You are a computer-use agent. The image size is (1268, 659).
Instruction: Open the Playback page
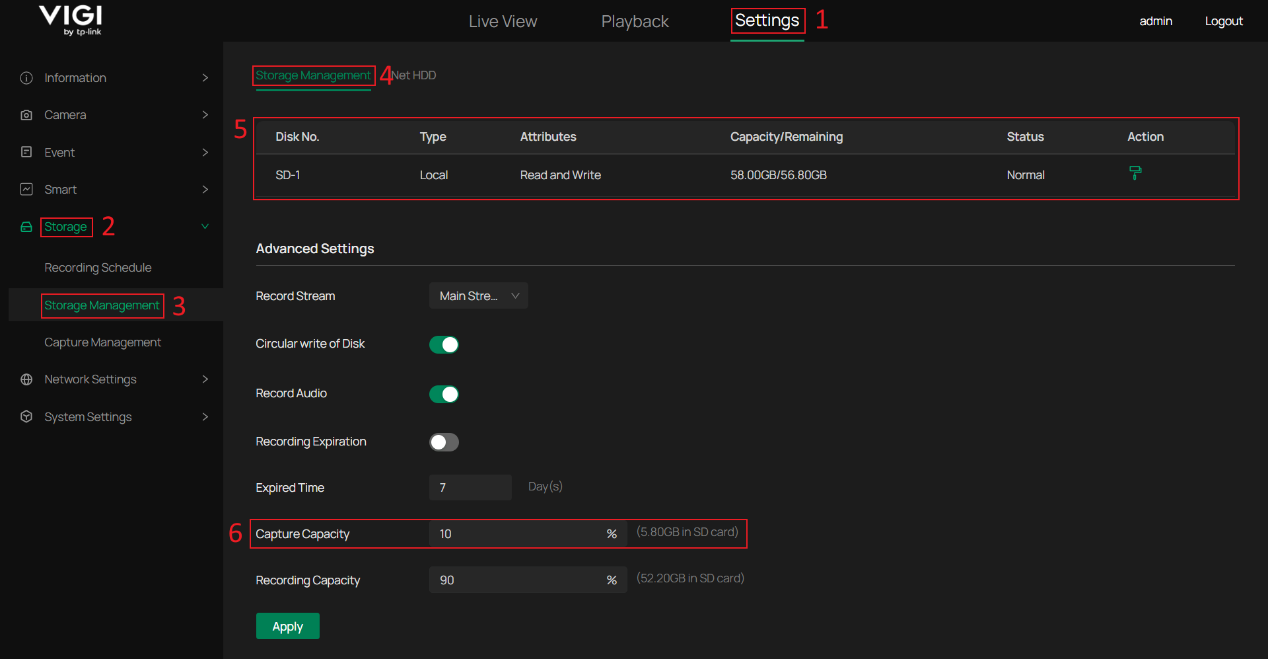[x=634, y=20]
